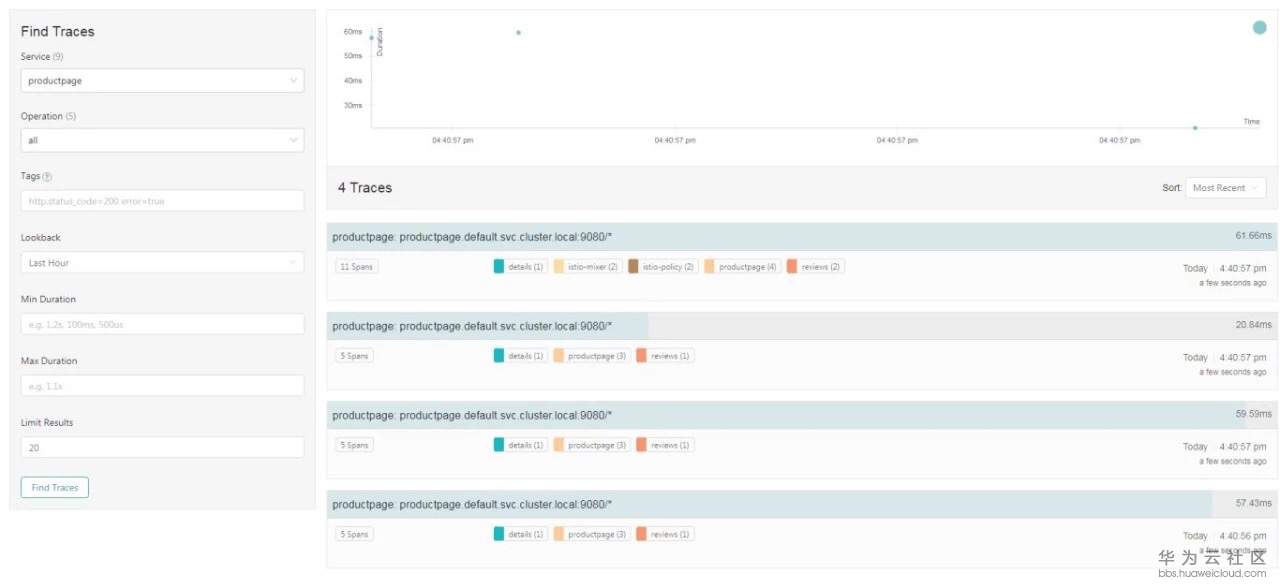This screenshot has width=1280, height=588.
Task: Focus the Max Duration input field
Action: (x=162, y=385)
